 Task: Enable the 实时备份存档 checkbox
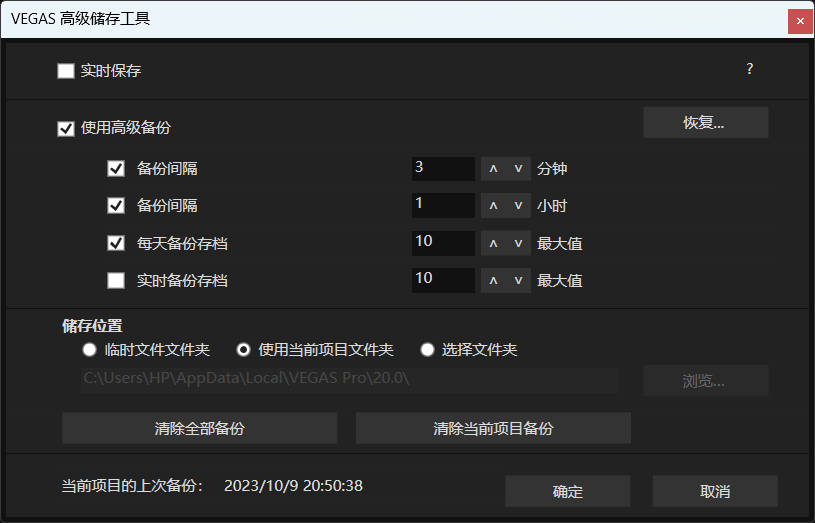[x=116, y=281]
